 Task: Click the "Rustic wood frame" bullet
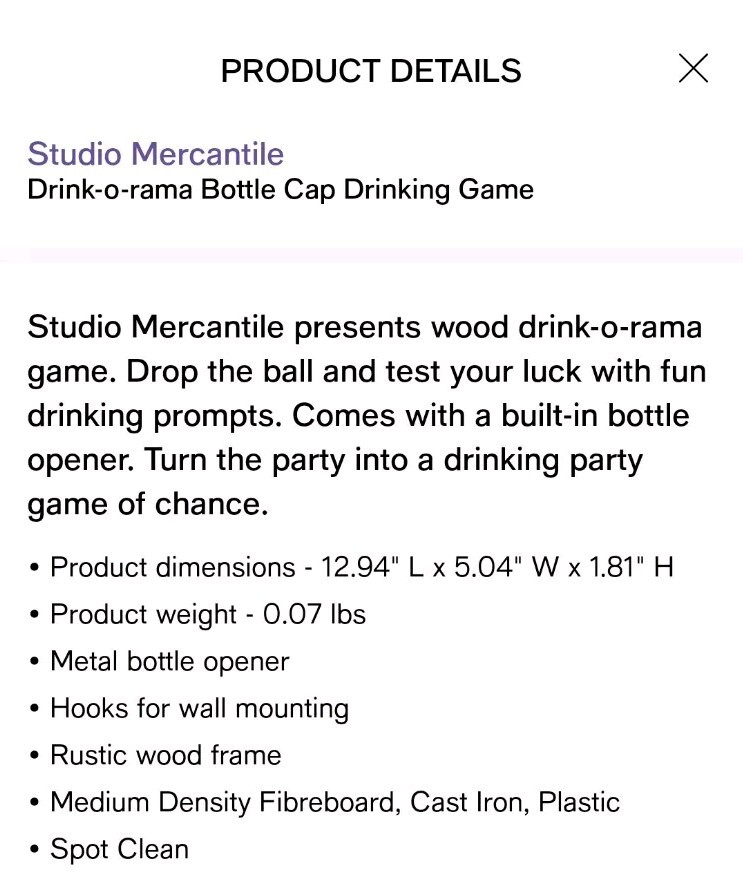point(165,755)
